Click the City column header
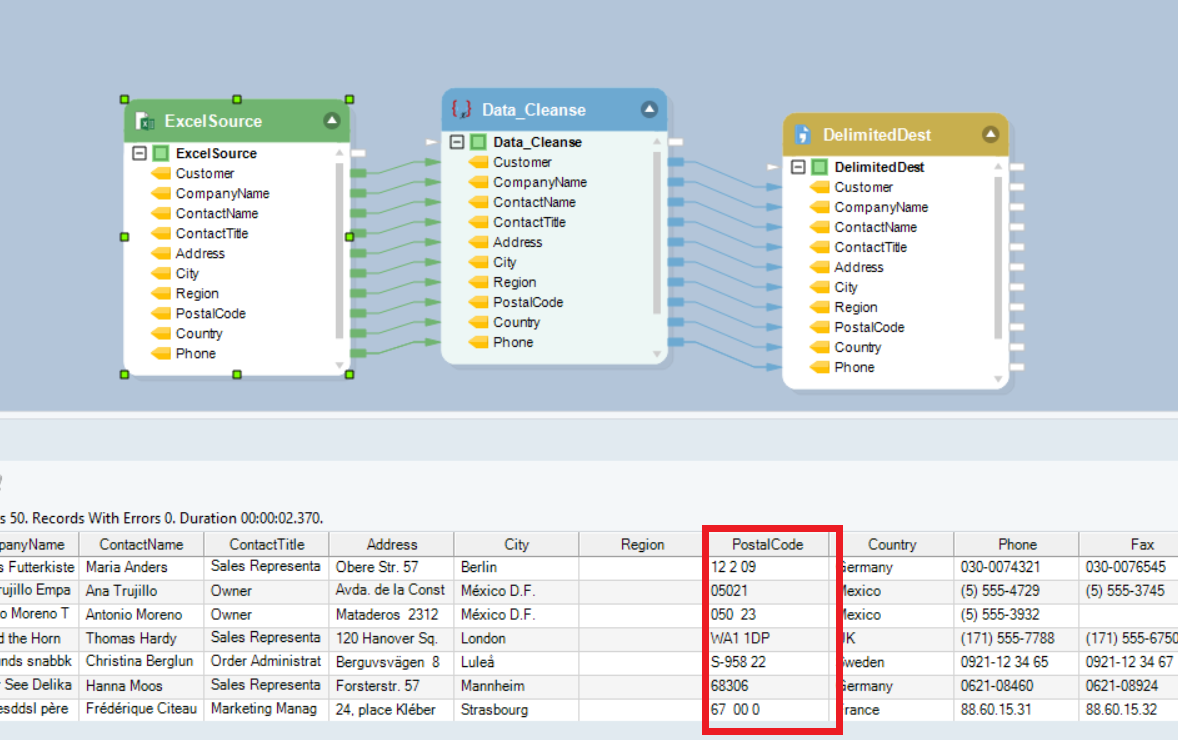 516,544
